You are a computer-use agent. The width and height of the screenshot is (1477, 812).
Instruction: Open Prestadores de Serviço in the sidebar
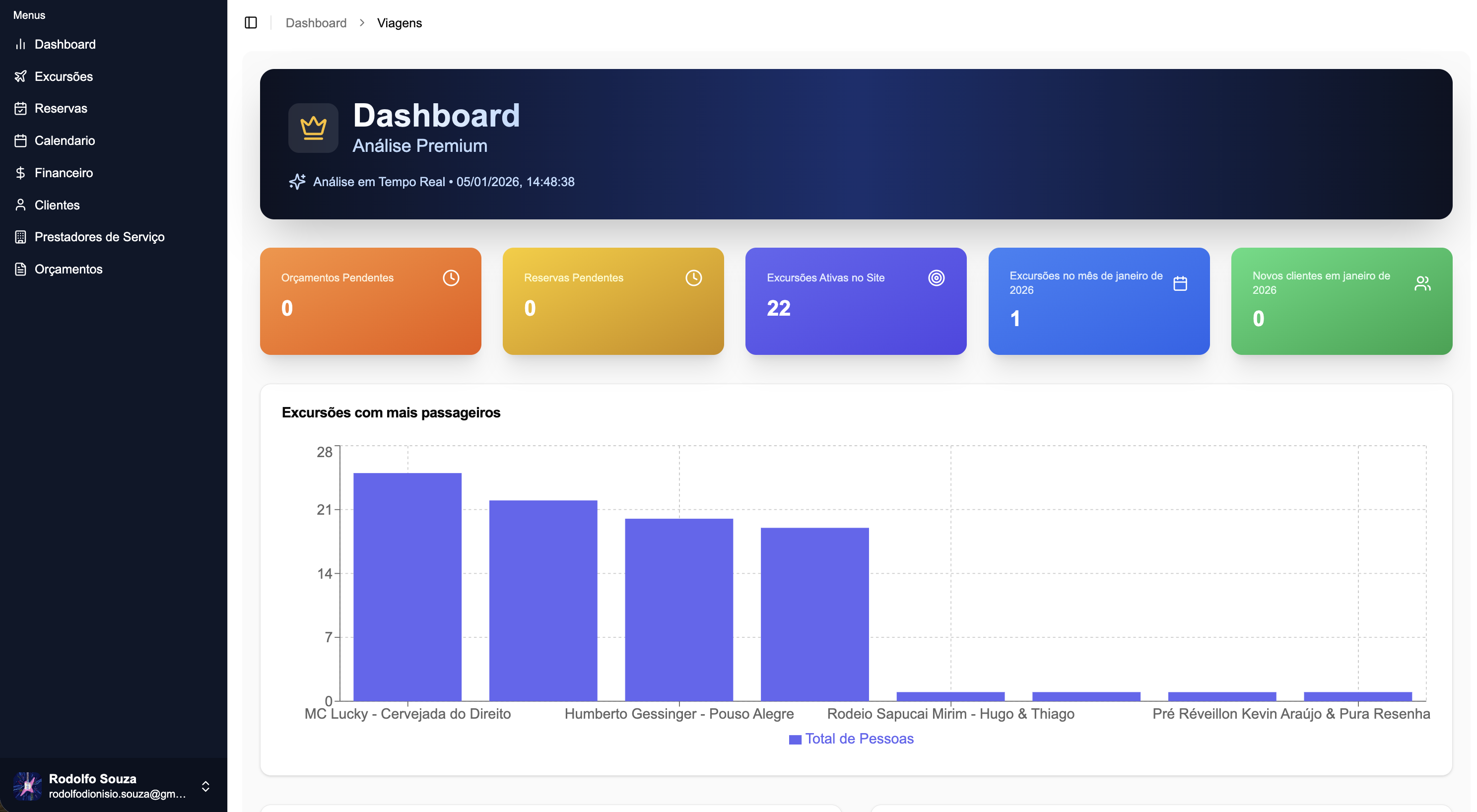(99, 237)
